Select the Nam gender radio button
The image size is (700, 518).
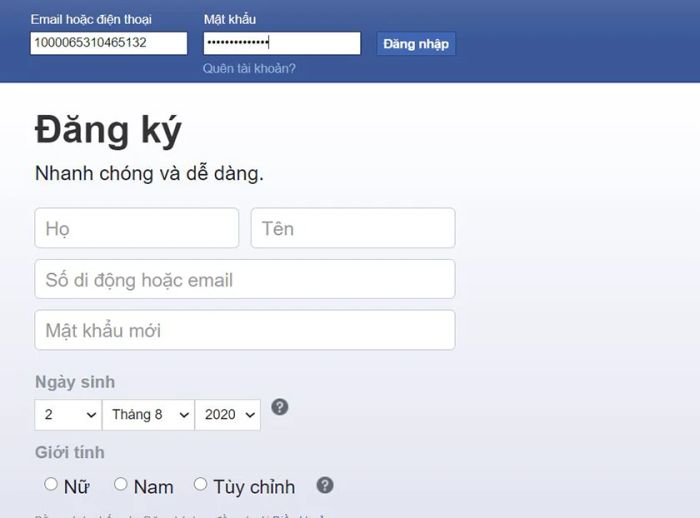coord(121,484)
